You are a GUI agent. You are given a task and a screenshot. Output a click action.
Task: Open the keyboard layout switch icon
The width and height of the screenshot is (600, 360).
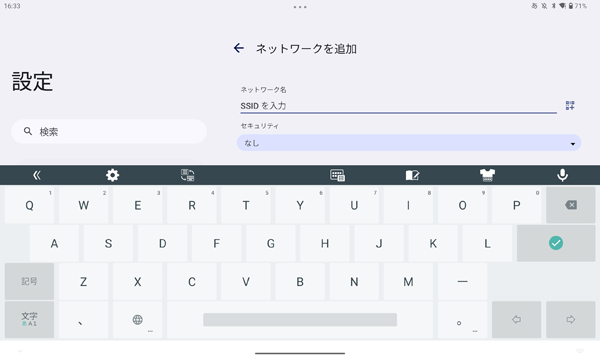188,175
